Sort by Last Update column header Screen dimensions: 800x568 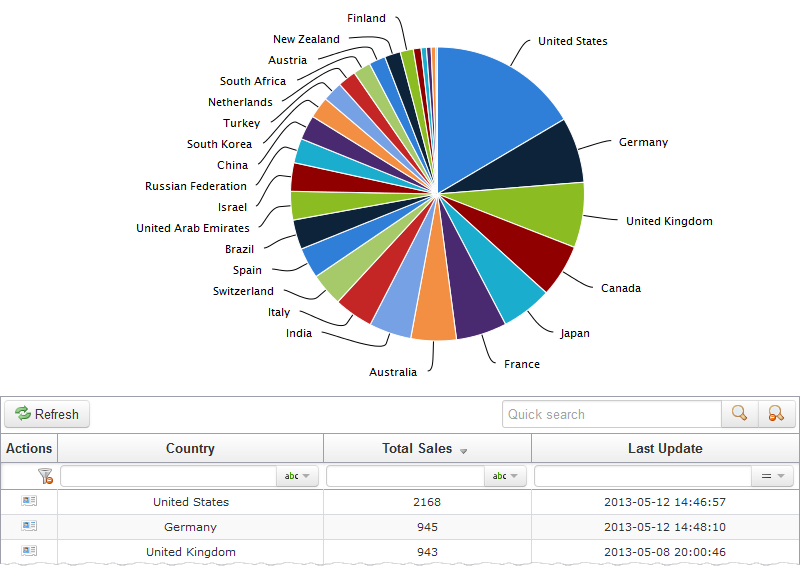coord(665,449)
